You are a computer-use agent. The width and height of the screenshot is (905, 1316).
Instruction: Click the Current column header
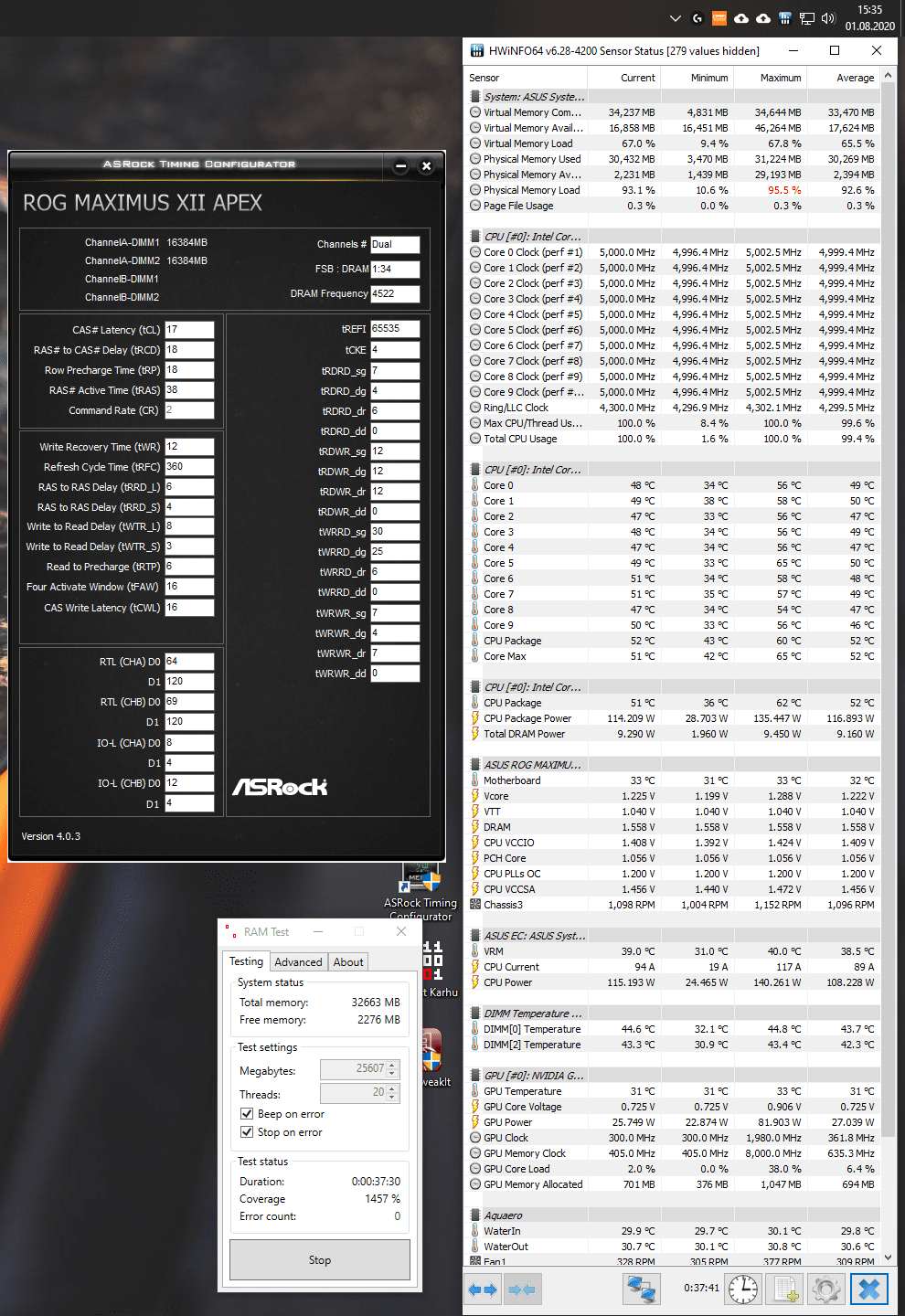(x=624, y=78)
